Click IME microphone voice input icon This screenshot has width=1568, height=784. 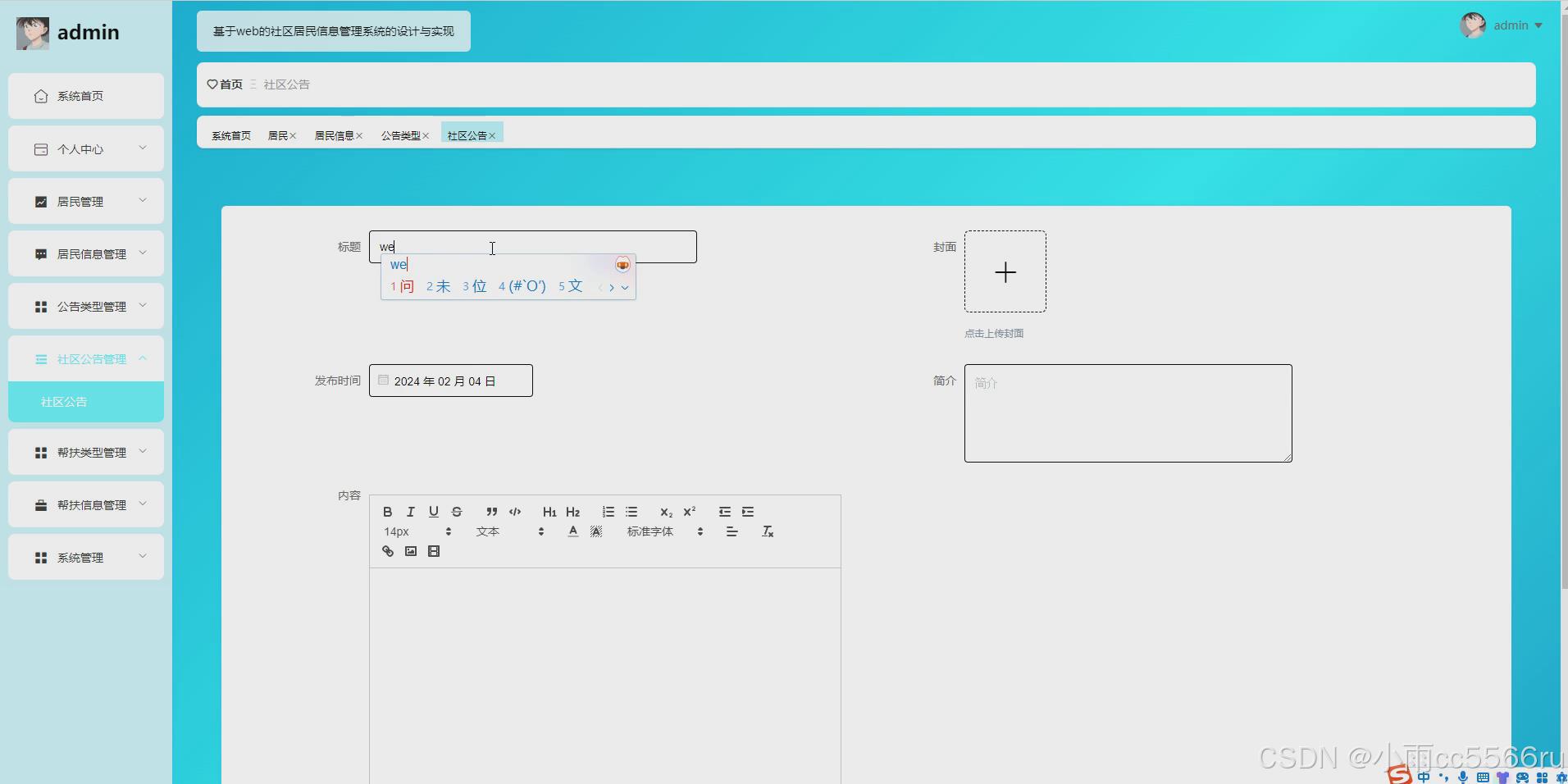1463,777
